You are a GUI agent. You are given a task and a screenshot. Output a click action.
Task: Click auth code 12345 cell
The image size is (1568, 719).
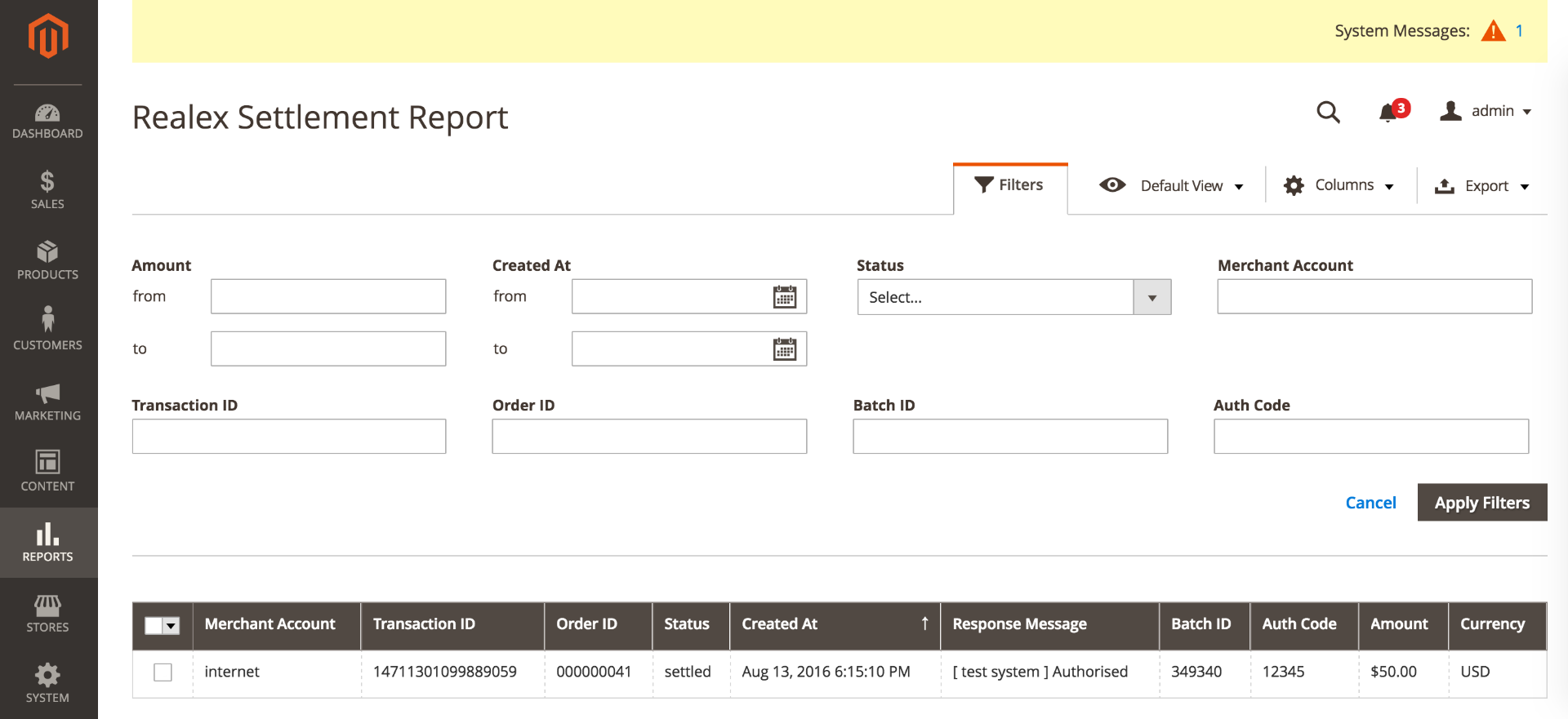pyautogui.click(x=1304, y=673)
